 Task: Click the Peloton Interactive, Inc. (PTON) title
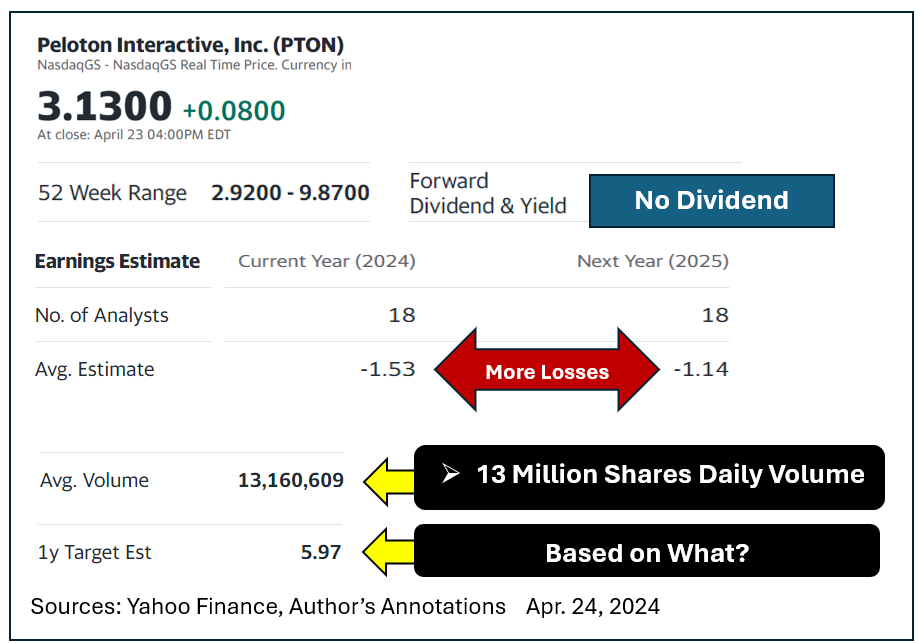click(x=190, y=45)
